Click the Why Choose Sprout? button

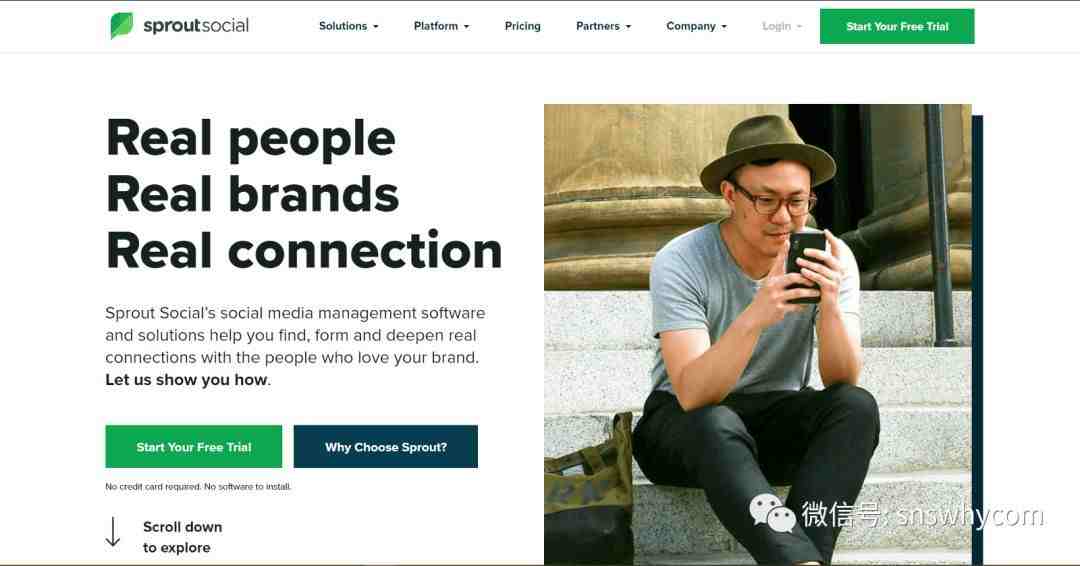tap(386, 447)
